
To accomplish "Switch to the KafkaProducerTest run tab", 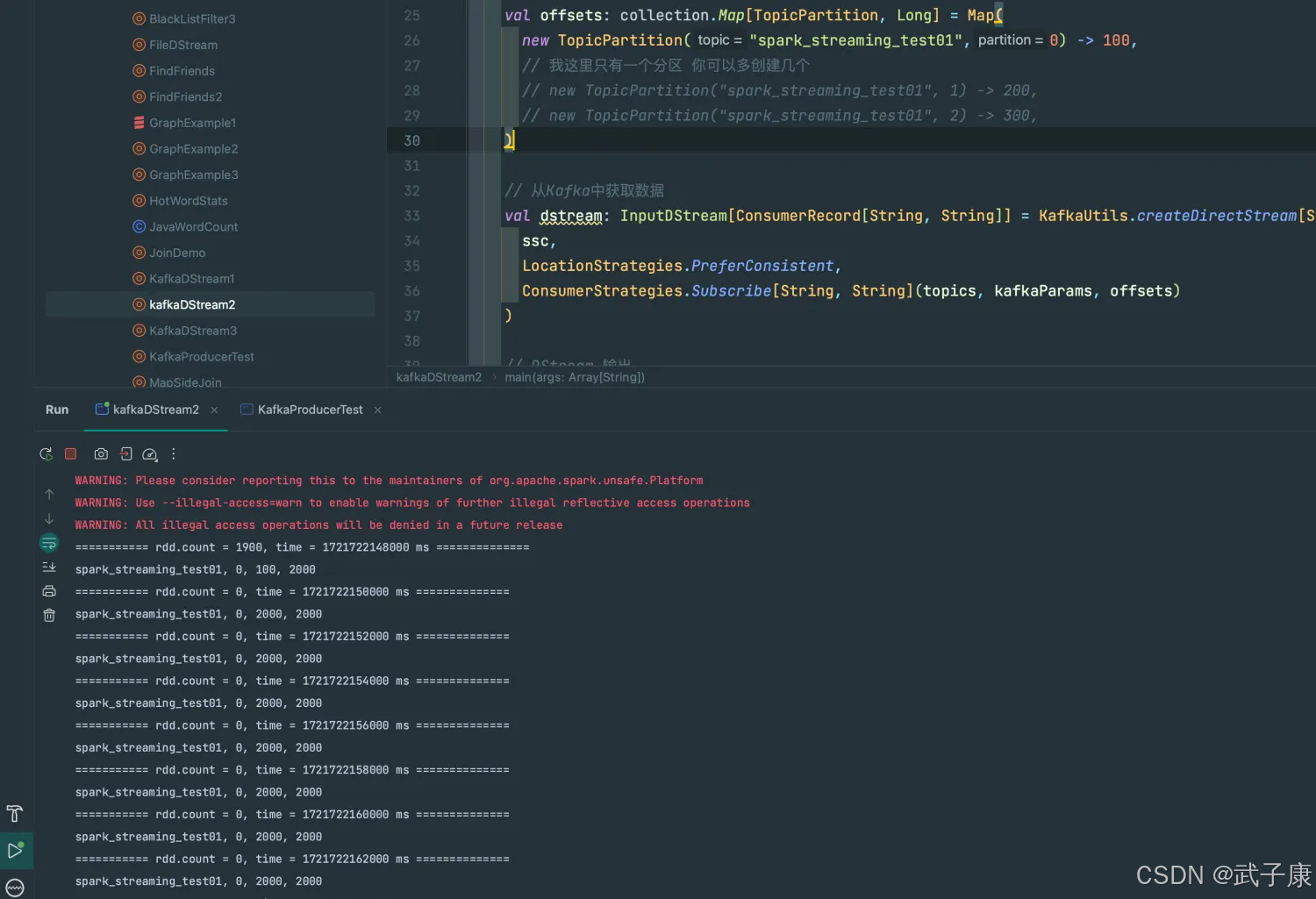I will 310,410.
